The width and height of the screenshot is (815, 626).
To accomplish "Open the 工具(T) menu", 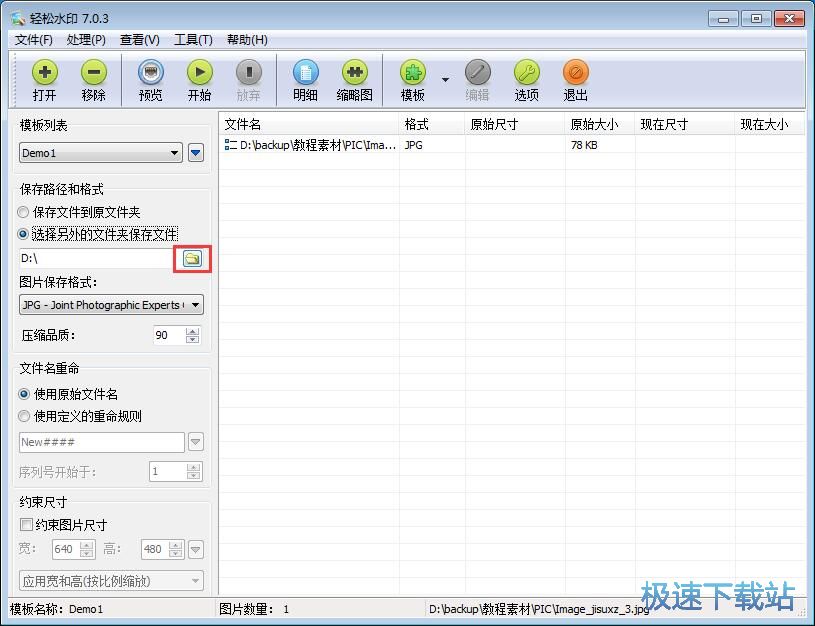I will 193,40.
